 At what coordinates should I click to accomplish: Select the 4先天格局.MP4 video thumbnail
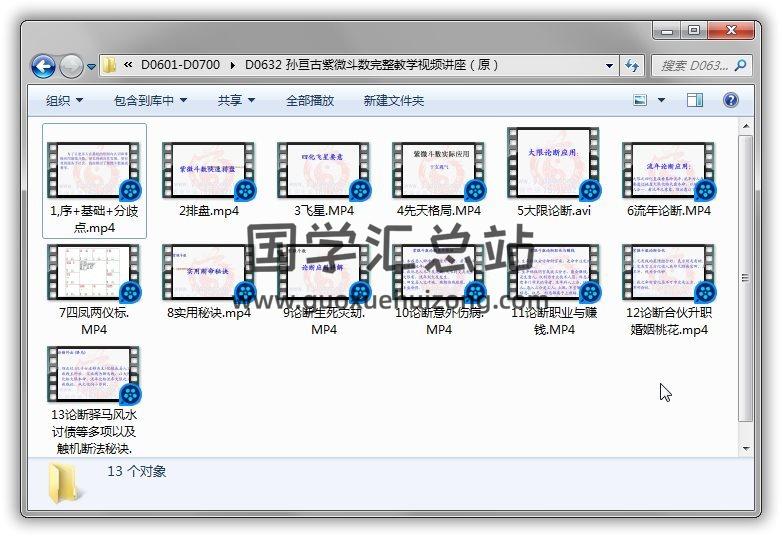coord(439,171)
